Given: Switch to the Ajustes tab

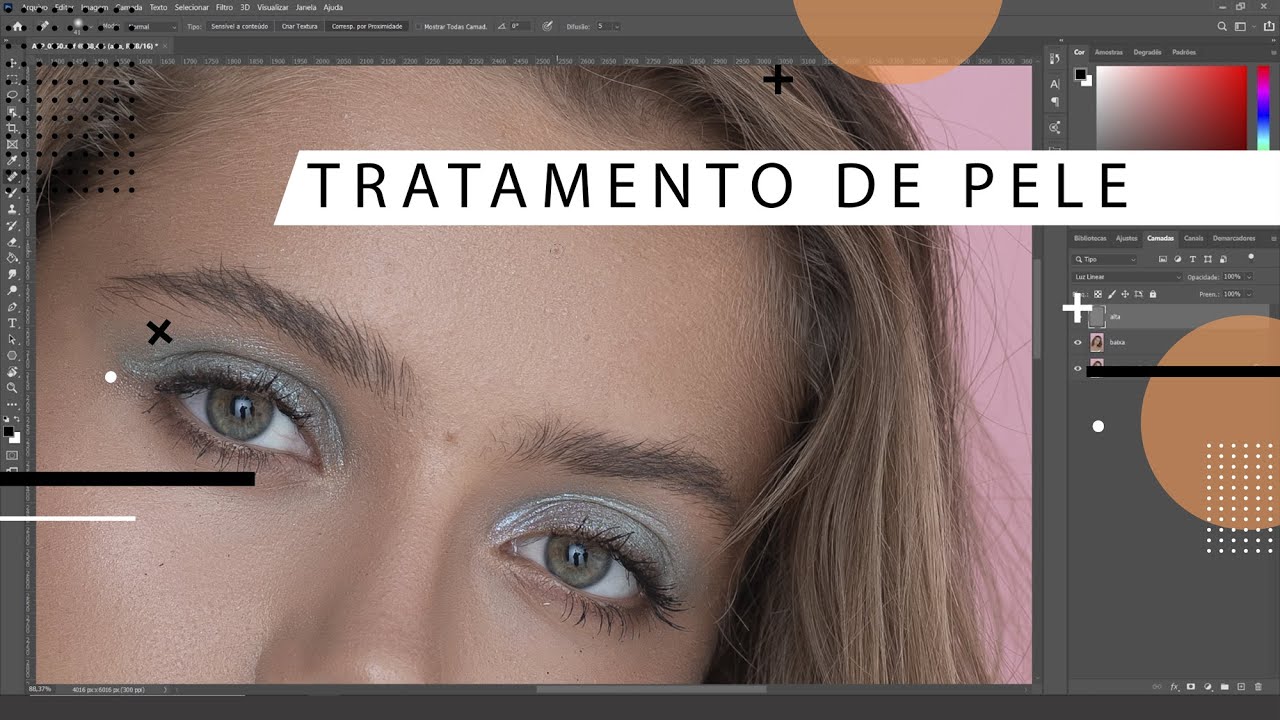Looking at the screenshot, I should point(1127,238).
